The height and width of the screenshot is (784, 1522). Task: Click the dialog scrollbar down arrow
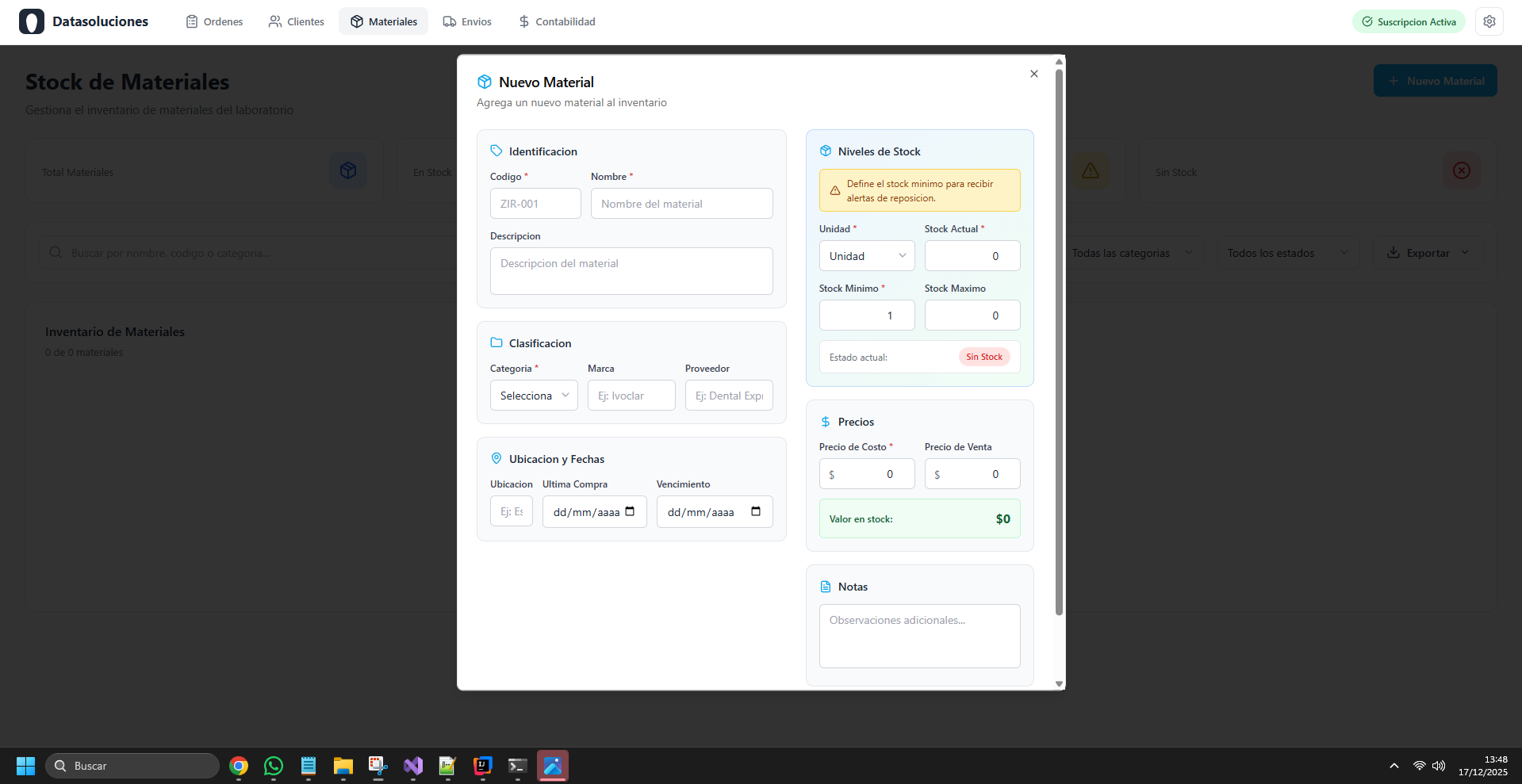click(x=1059, y=684)
